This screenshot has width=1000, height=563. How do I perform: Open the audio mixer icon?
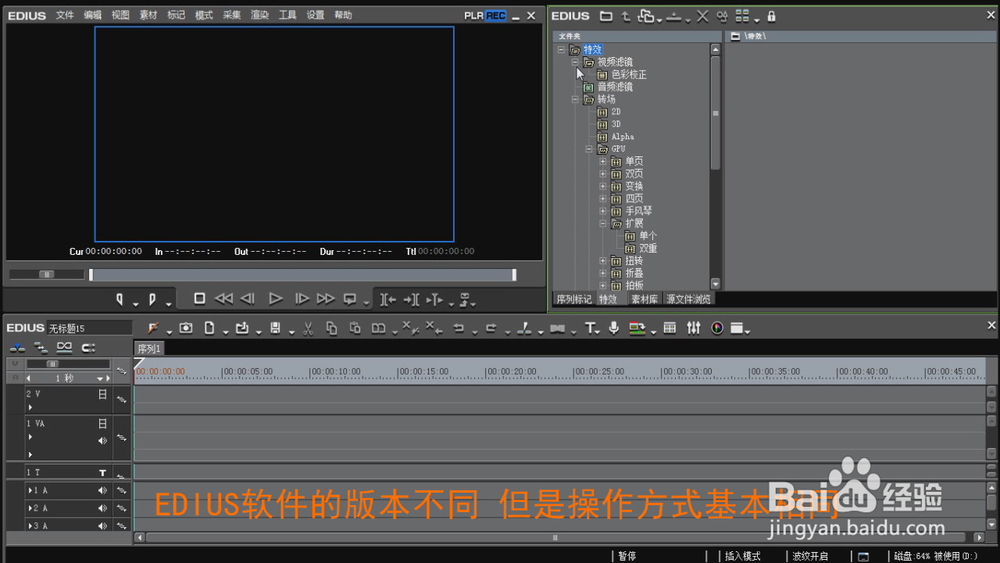pos(693,328)
